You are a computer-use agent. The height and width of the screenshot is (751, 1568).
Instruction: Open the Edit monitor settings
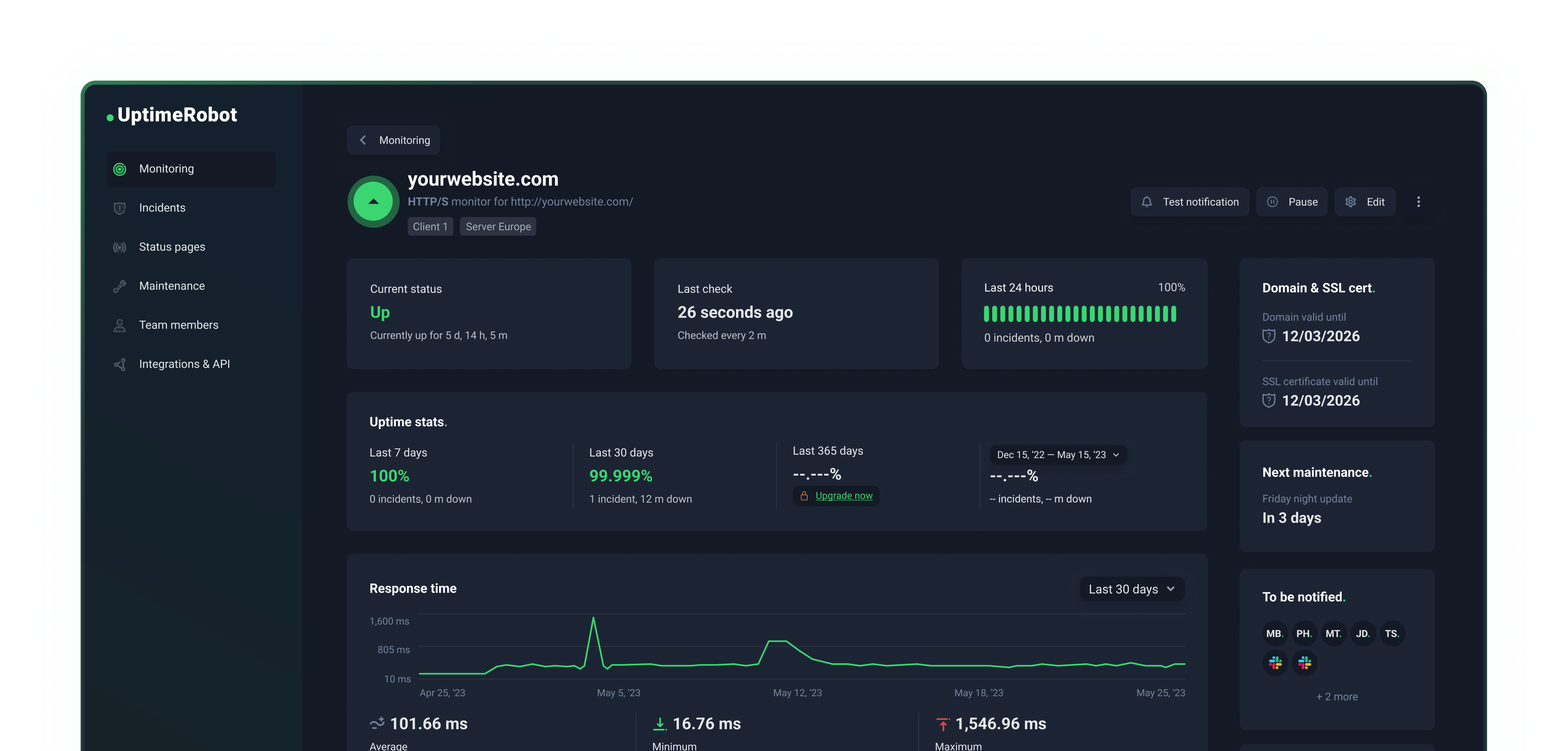coord(1365,202)
